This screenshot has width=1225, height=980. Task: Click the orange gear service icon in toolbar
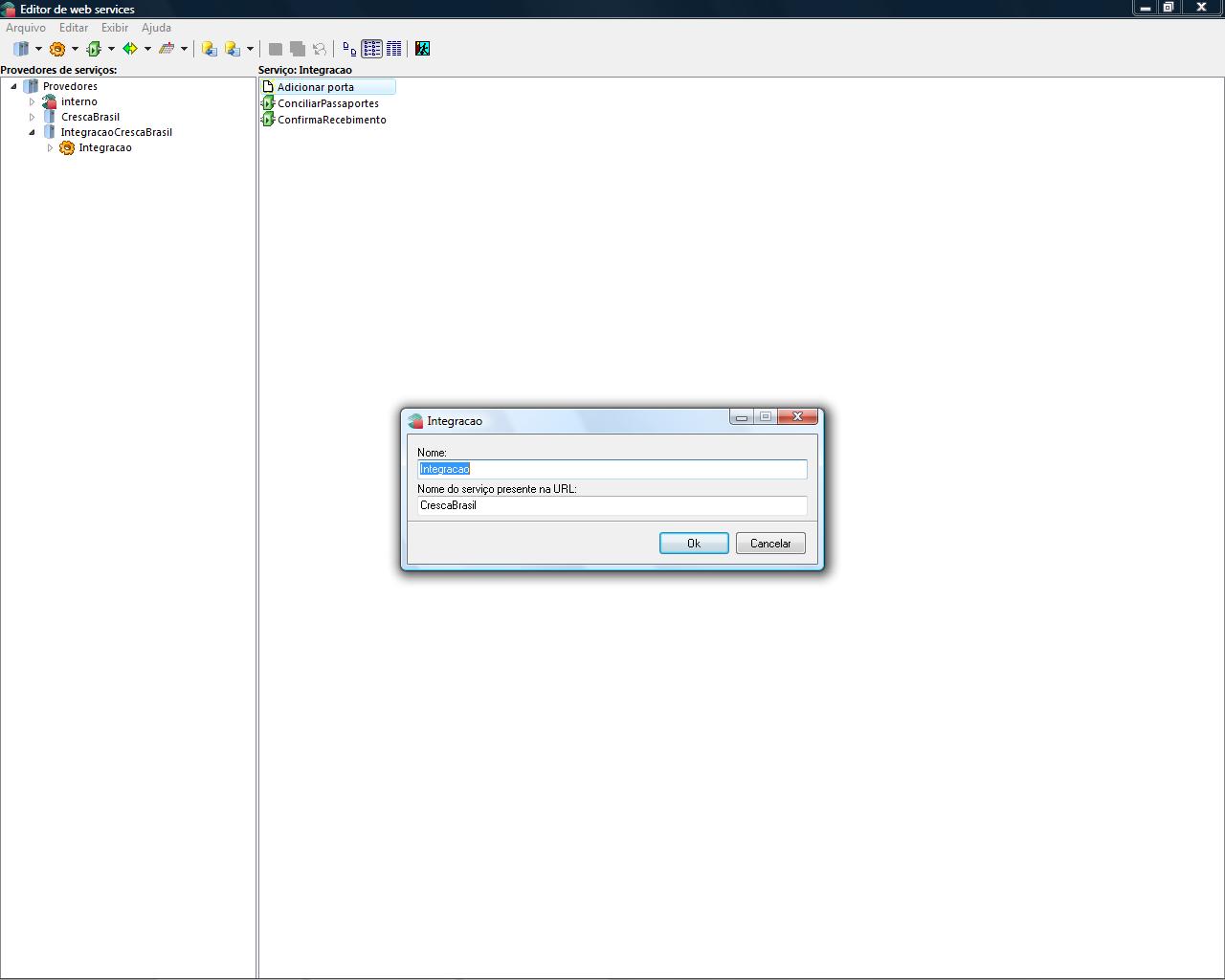[57, 49]
